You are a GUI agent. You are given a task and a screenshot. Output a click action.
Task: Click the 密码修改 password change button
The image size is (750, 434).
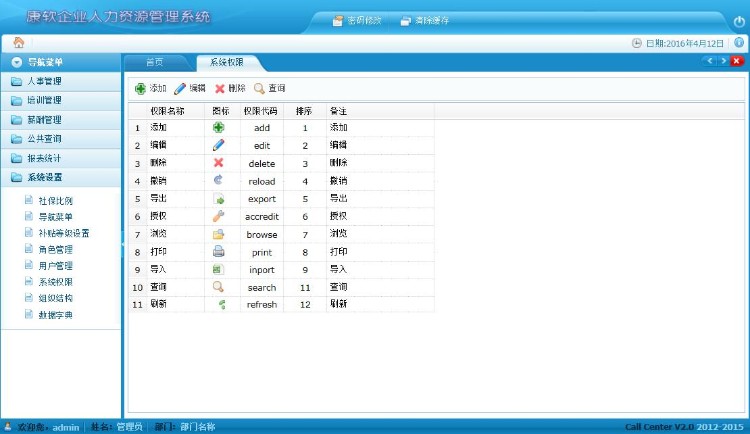[x=357, y=21]
